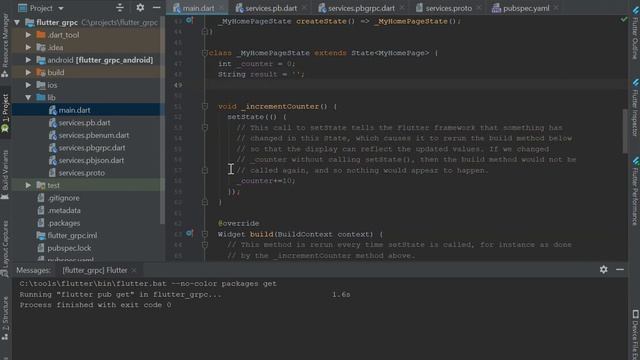The width and height of the screenshot is (640, 360).
Task: Expand the android folder
Action: [28, 60]
